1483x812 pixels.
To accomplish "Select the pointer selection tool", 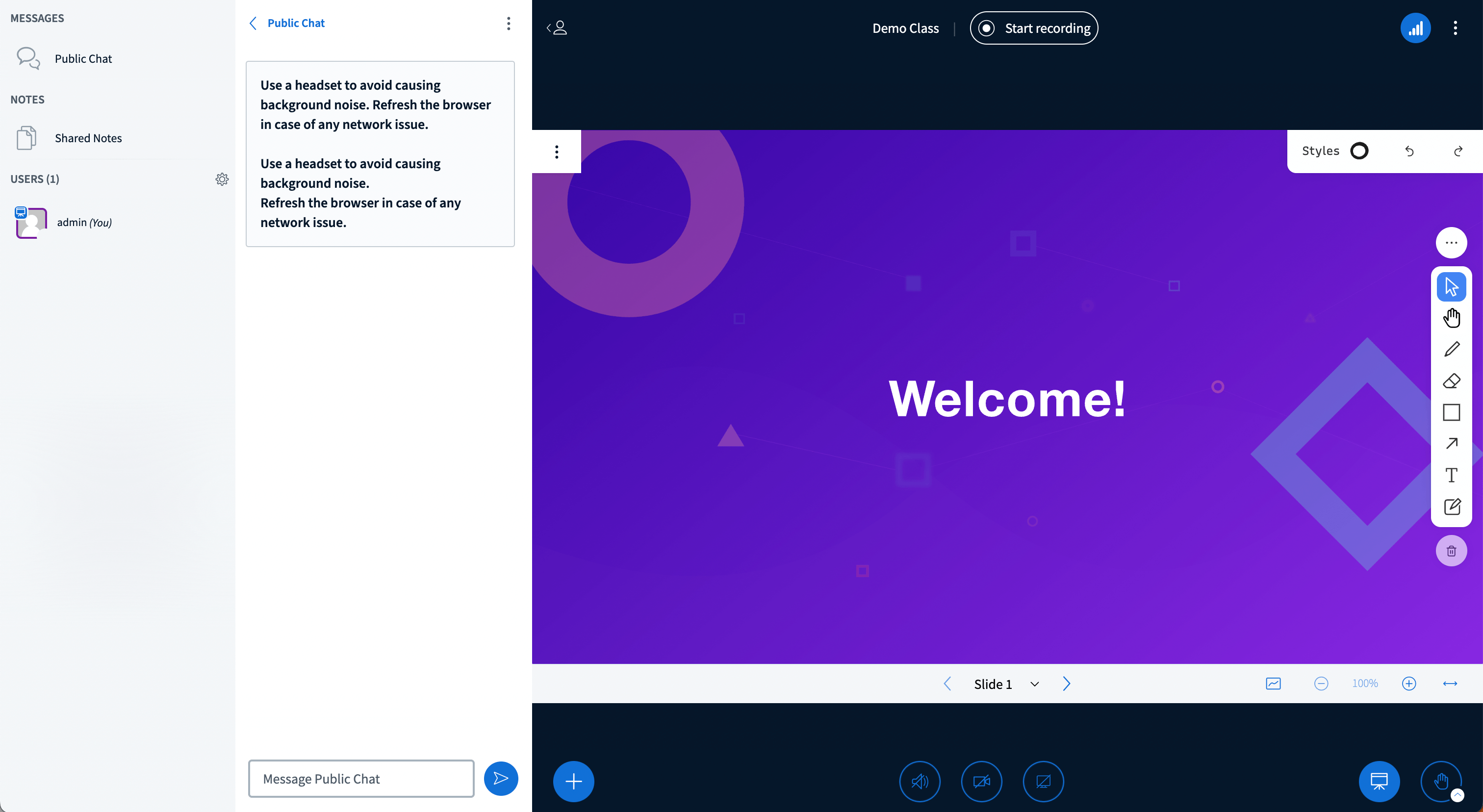I will (1451, 286).
